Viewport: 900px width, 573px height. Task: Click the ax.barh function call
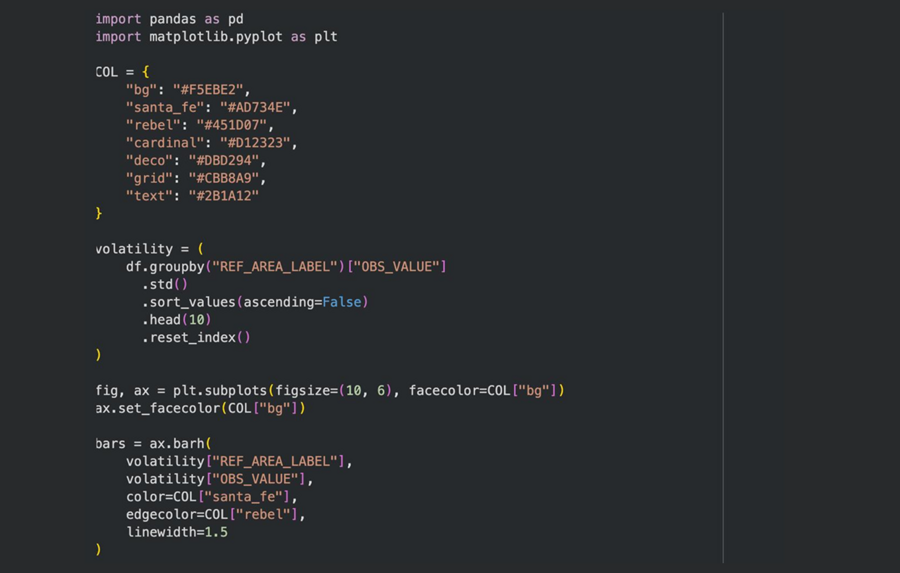coord(176,443)
